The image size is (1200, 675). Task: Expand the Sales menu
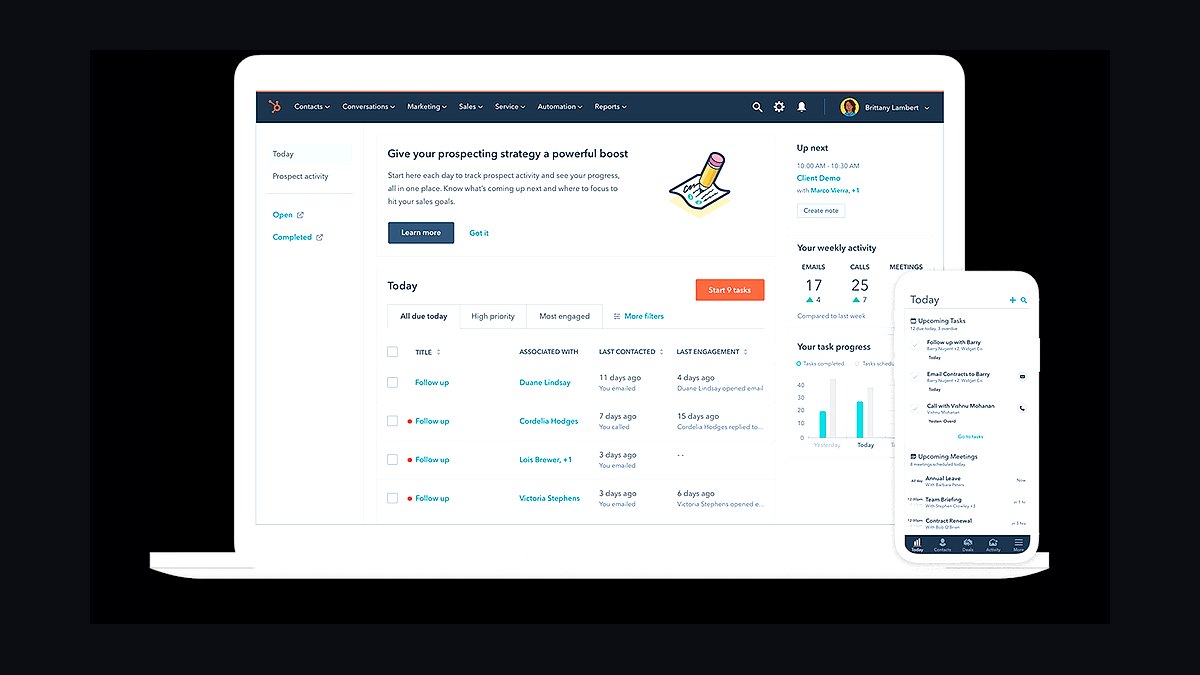[x=471, y=107]
